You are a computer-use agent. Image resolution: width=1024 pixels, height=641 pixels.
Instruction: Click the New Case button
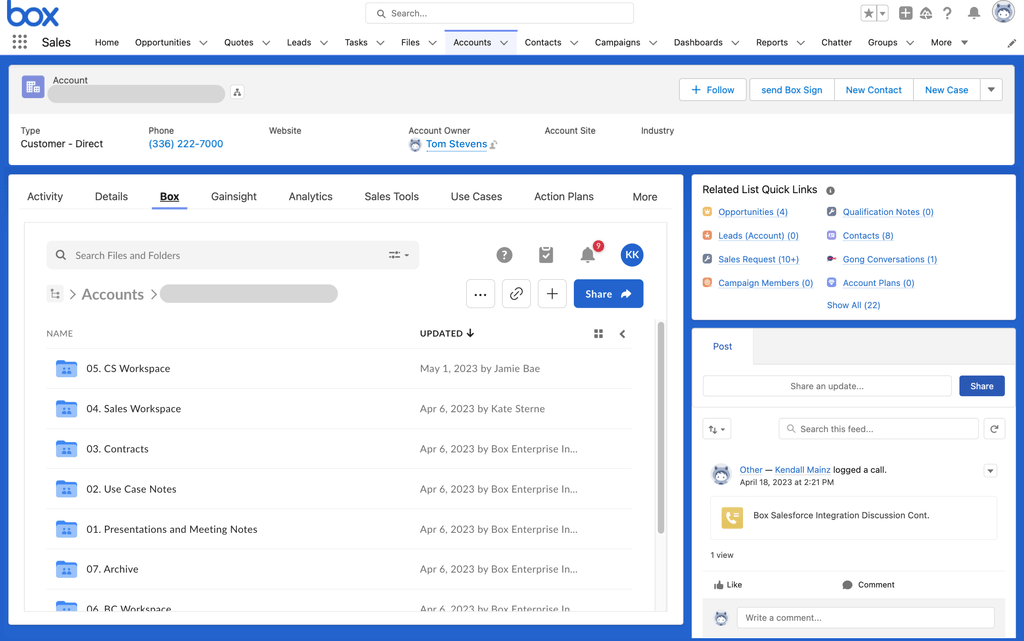pyautogui.click(x=946, y=90)
